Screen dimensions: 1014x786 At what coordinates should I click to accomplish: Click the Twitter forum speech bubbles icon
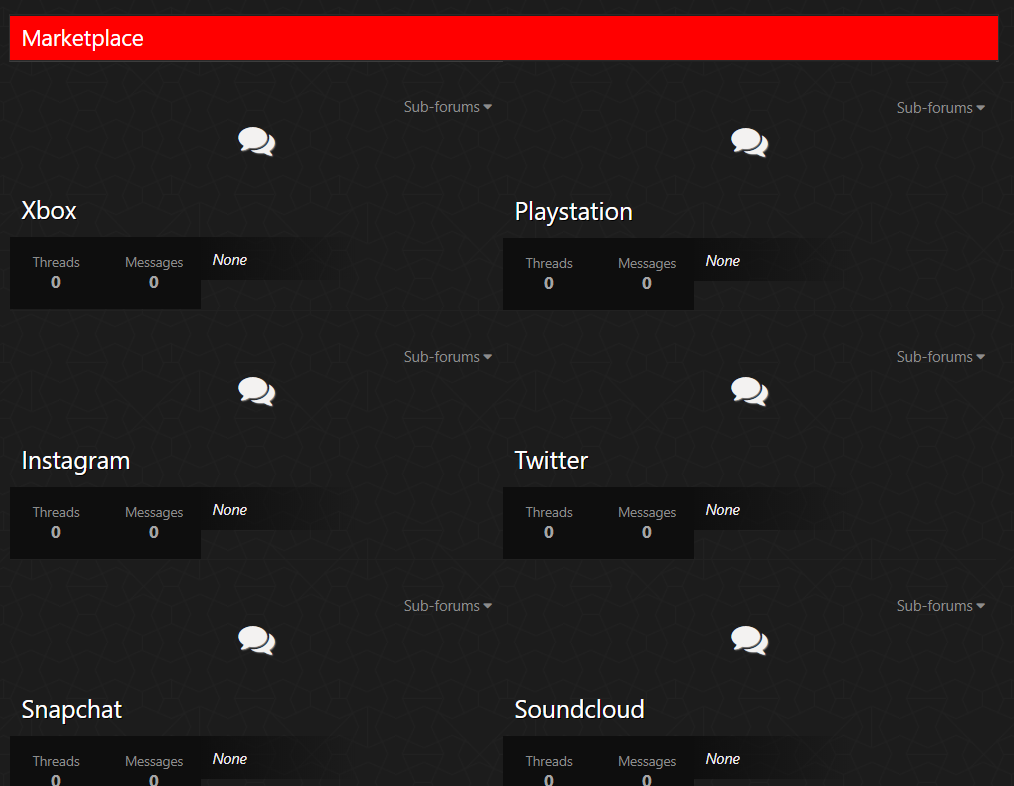750,391
